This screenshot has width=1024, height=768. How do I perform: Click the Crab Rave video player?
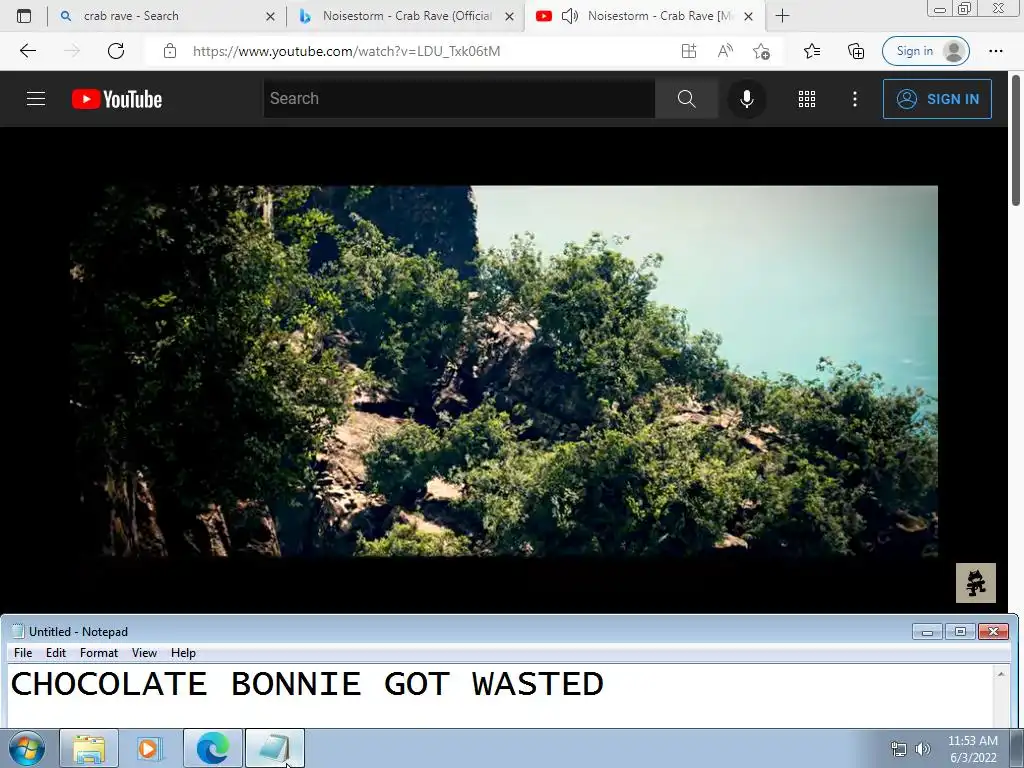pos(504,371)
